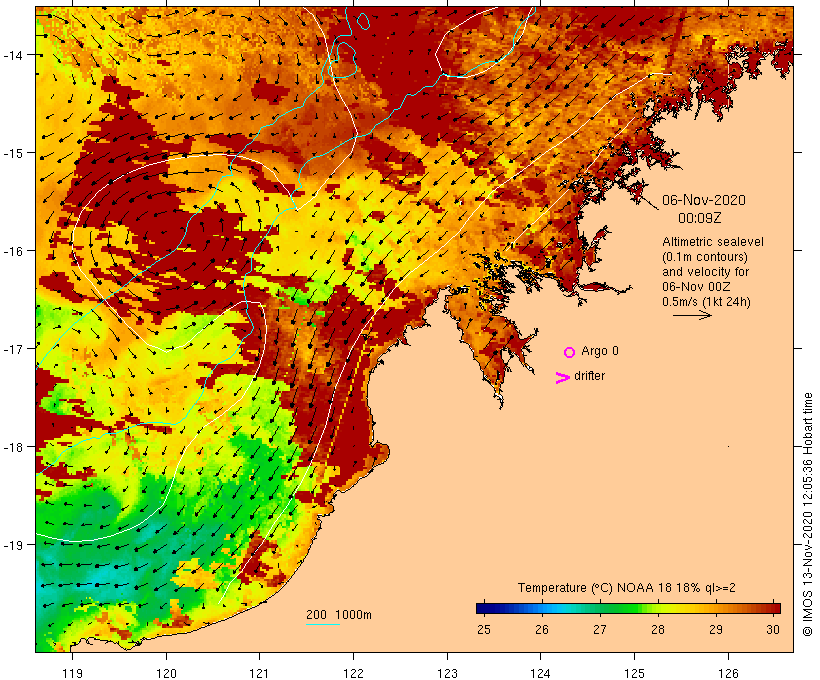This screenshot has height=680, width=820.
Task: Click the IMOS copyright timestamp text
Action: tap(807, 514)
